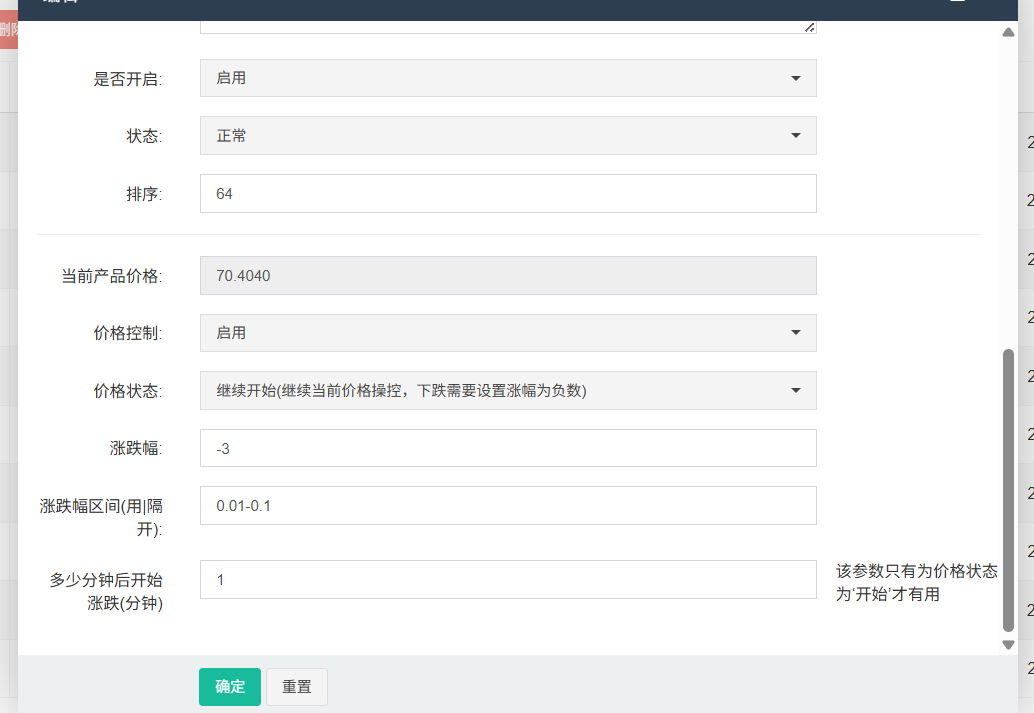Click the 价格控制 field label
The height and width of the screenshot is (713, 1034).
[126, 334]
